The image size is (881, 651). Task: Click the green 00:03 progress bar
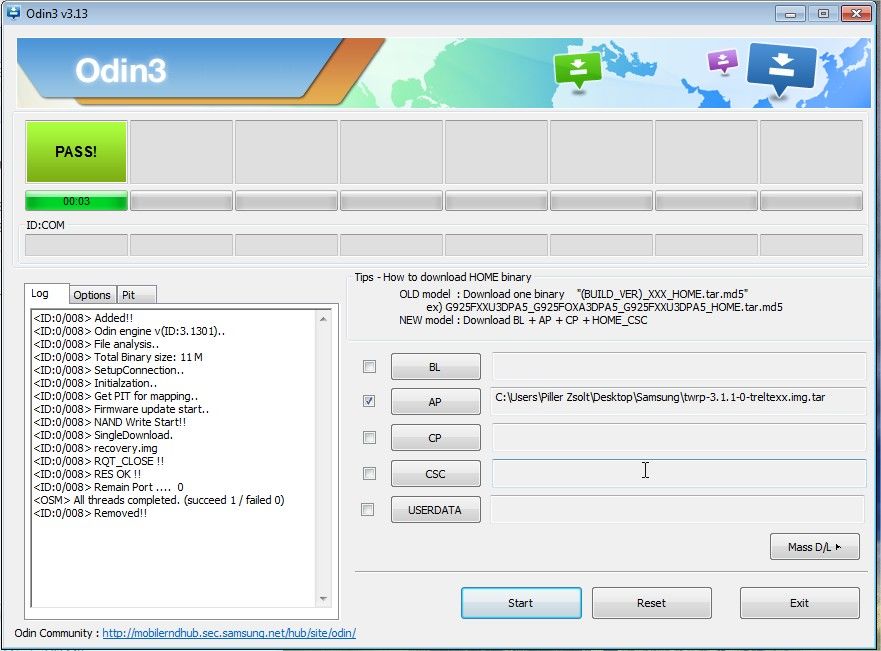pos(76,201)
